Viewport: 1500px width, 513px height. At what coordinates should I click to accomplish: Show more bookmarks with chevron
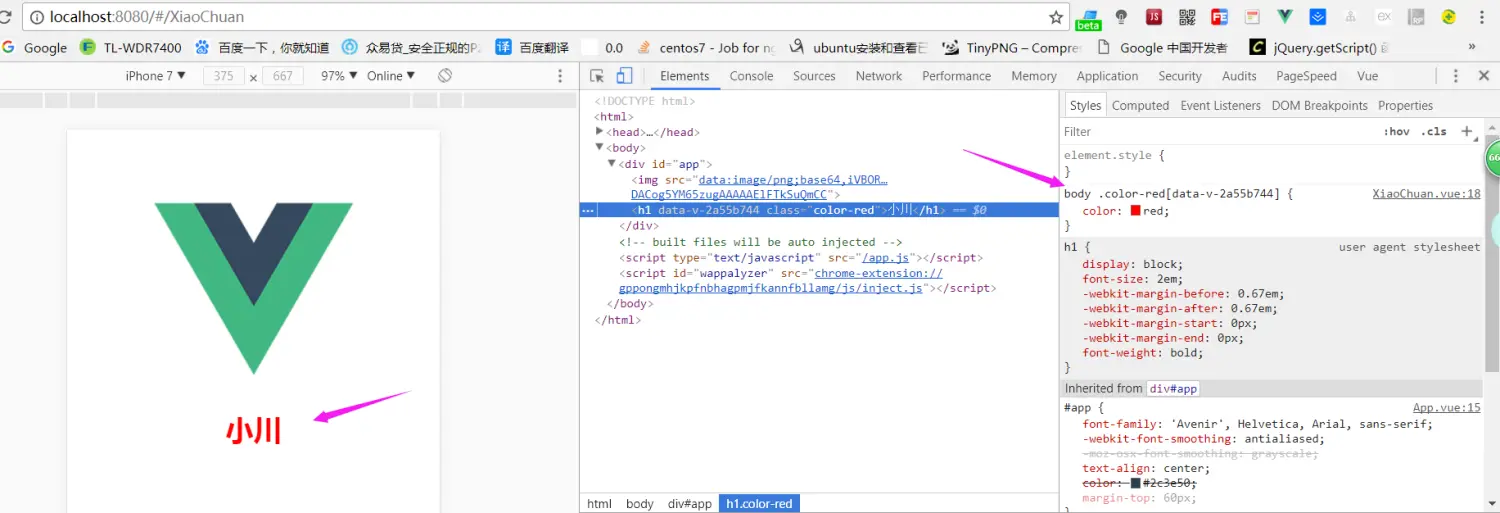point(1471,46)
